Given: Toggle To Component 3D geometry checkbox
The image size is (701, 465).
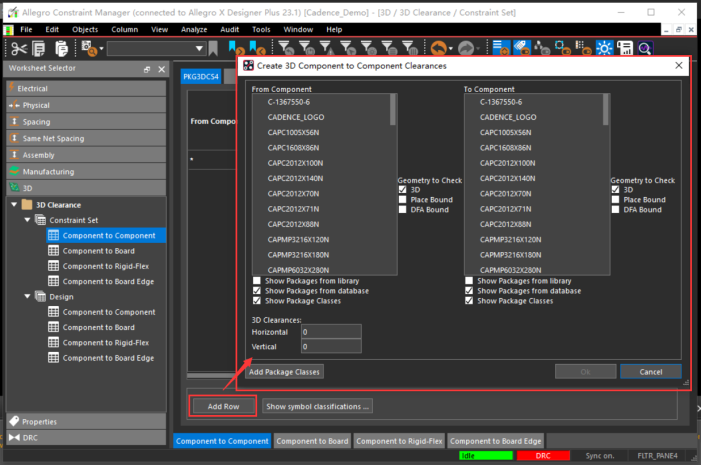Looking at the screenshot, I should (615, 190).
